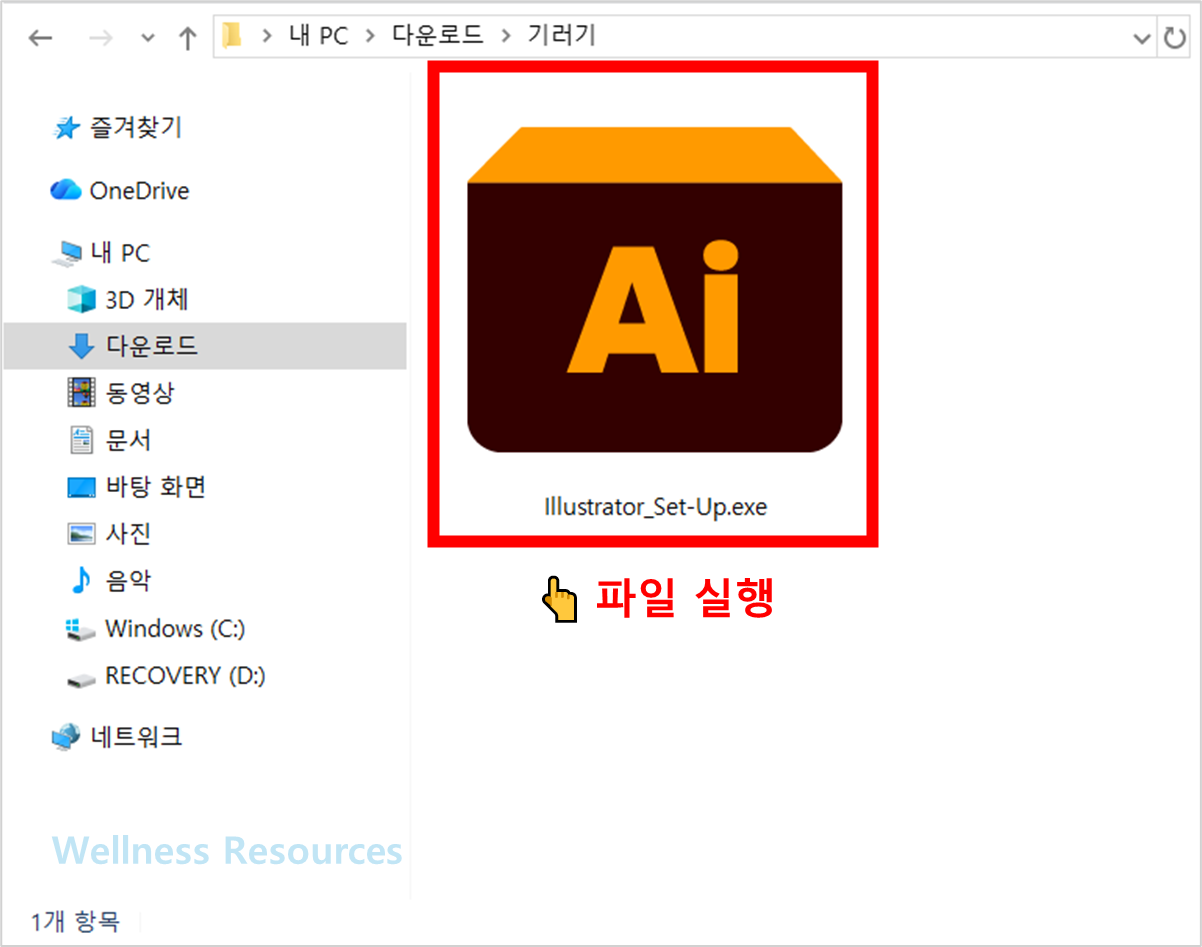Expand the chevron after 다운로드 in path

coord(505,37)
